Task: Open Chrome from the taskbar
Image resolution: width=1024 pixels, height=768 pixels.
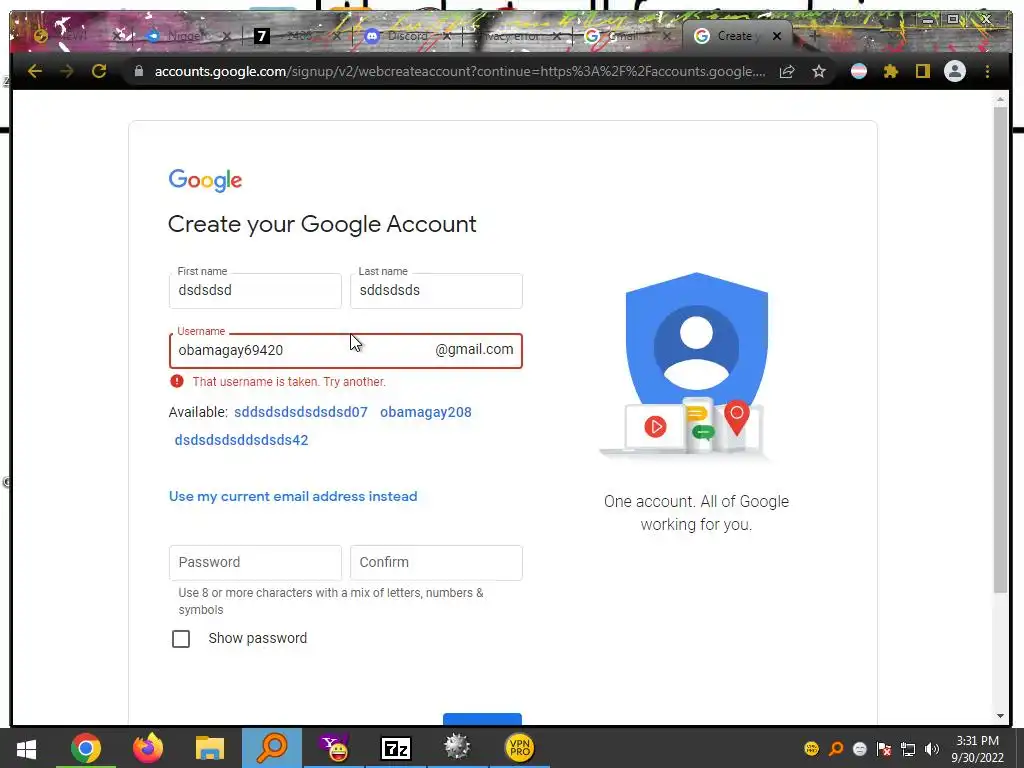Action: 86,748
